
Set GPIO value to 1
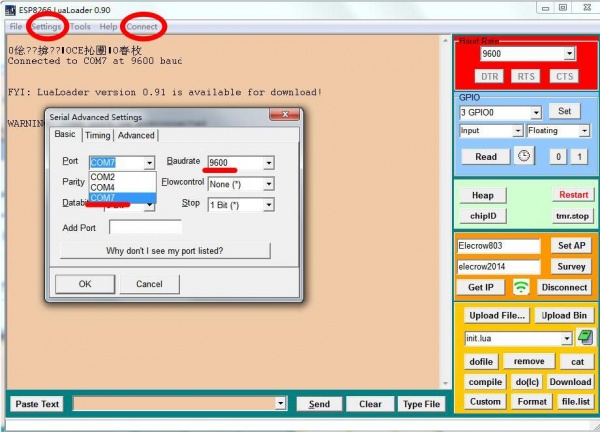point(579,156)
